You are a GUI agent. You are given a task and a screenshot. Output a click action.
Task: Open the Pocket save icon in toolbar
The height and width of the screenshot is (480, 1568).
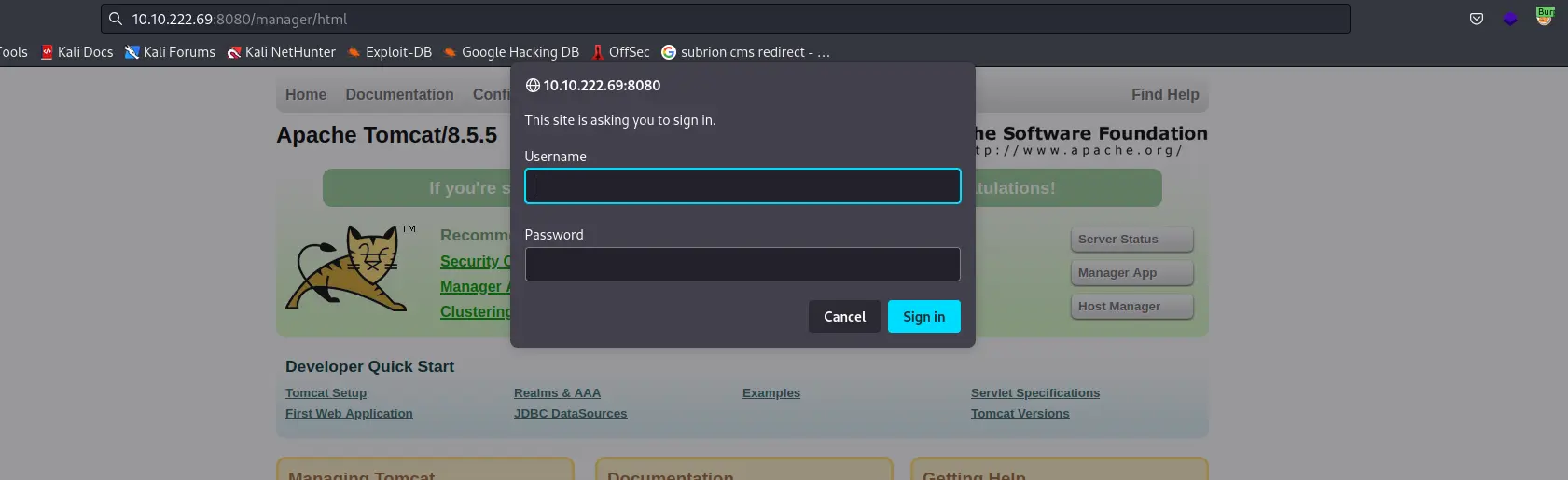[x=1477, y=19]
